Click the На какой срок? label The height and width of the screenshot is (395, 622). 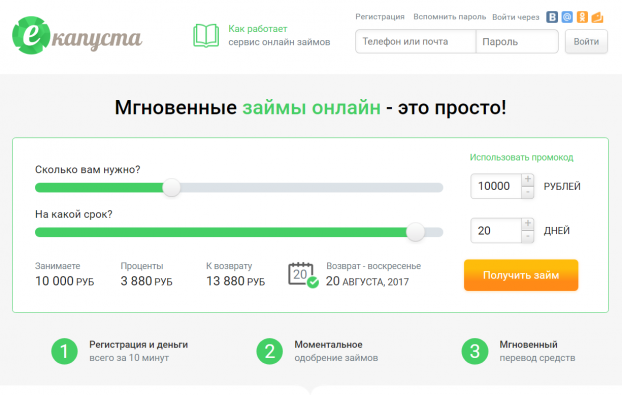[74, 215]
